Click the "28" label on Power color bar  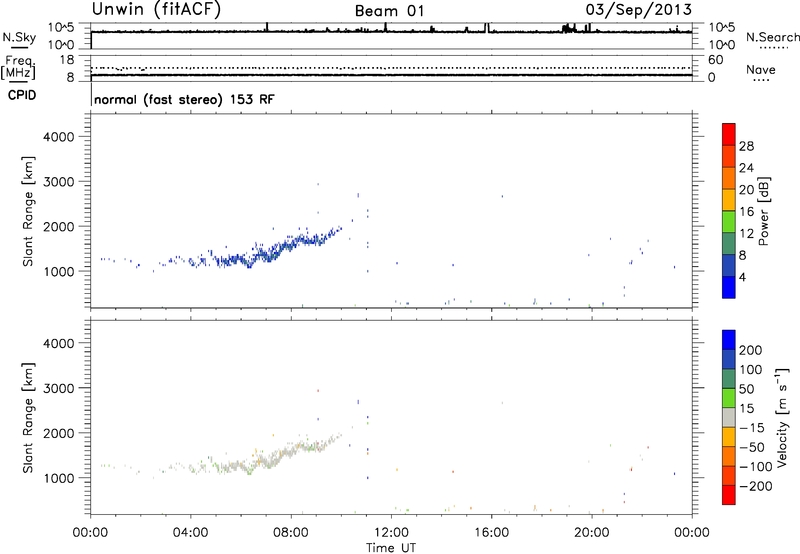746,146
